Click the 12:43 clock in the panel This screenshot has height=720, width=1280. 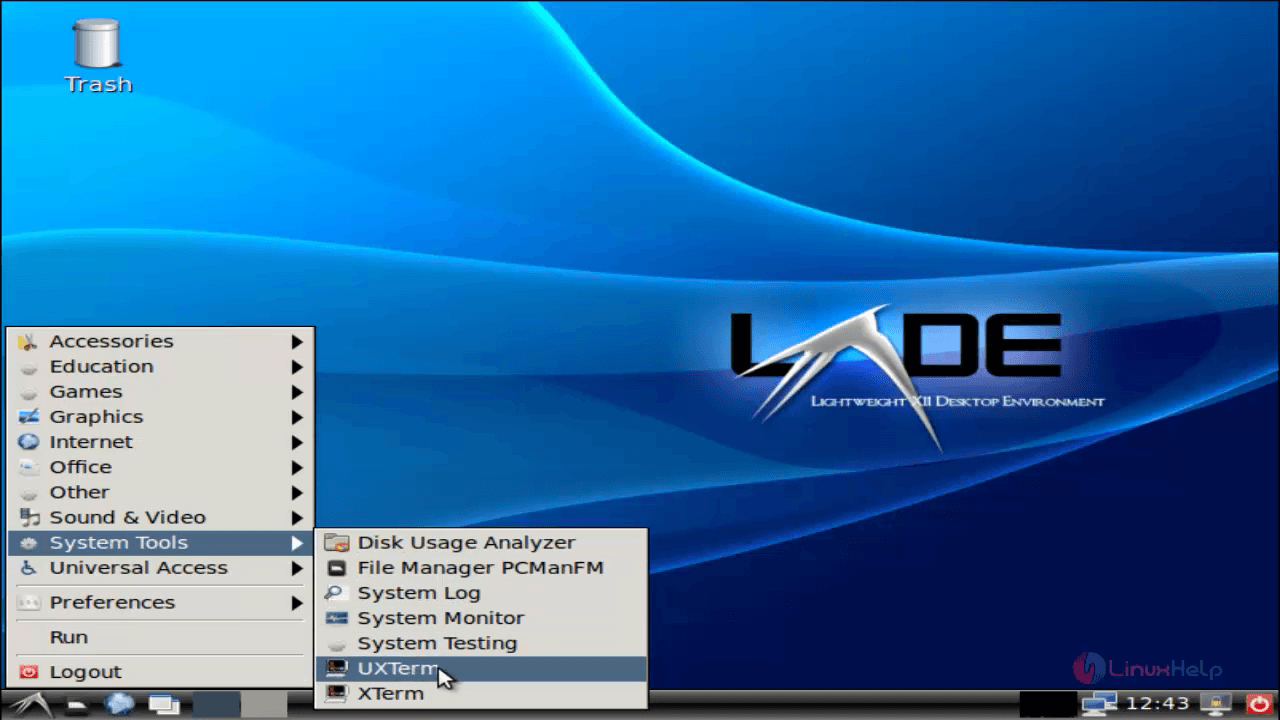coord(1157,704)
